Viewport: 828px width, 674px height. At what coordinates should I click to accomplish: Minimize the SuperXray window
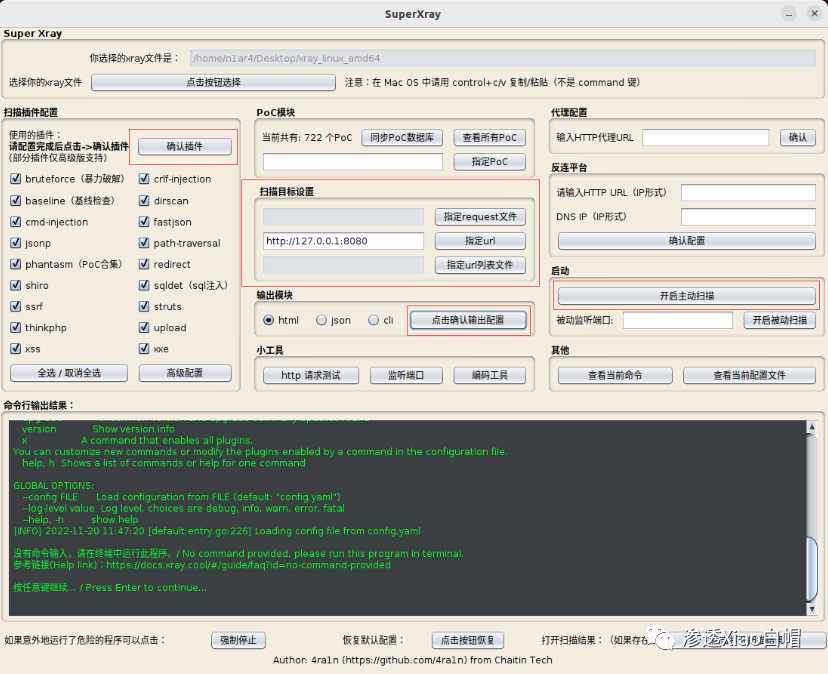[789, 14]
